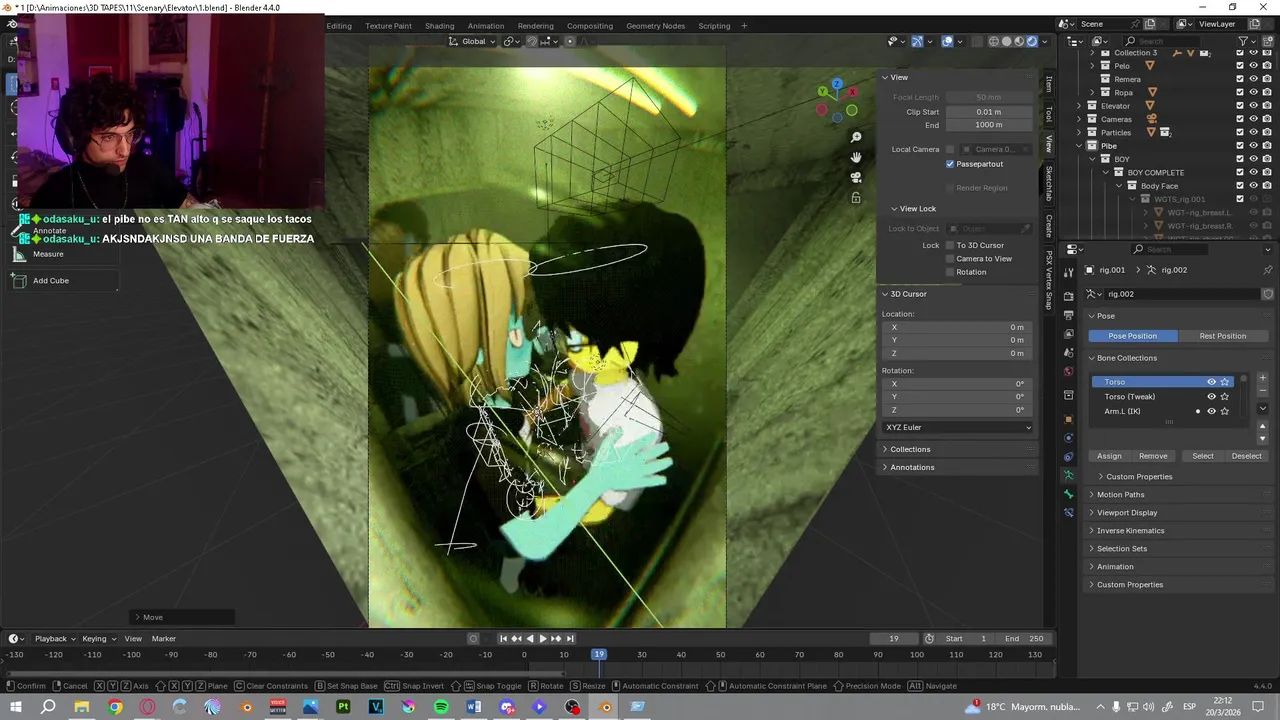Click the Remove bone collection button
Viewport: 1280px width, 720px height.
click(x=1153, y=456)
